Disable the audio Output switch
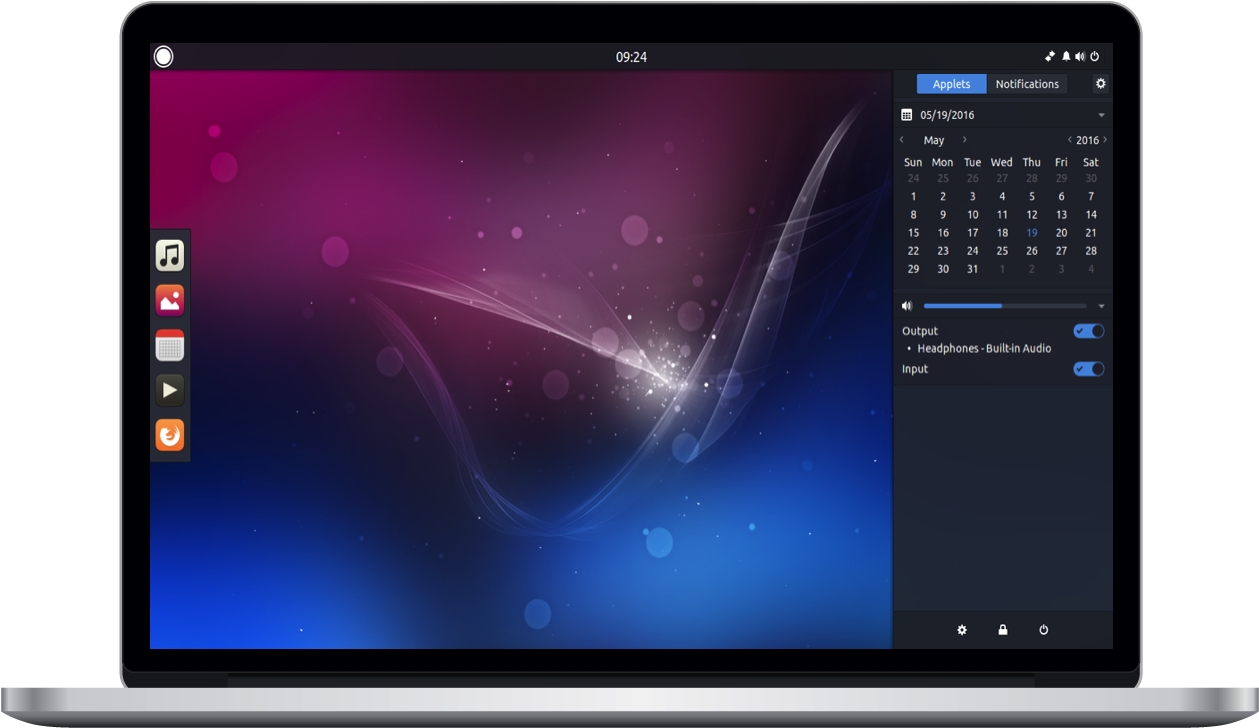This screenshot has width=1259, height=728. click(x=1088, y=330)
